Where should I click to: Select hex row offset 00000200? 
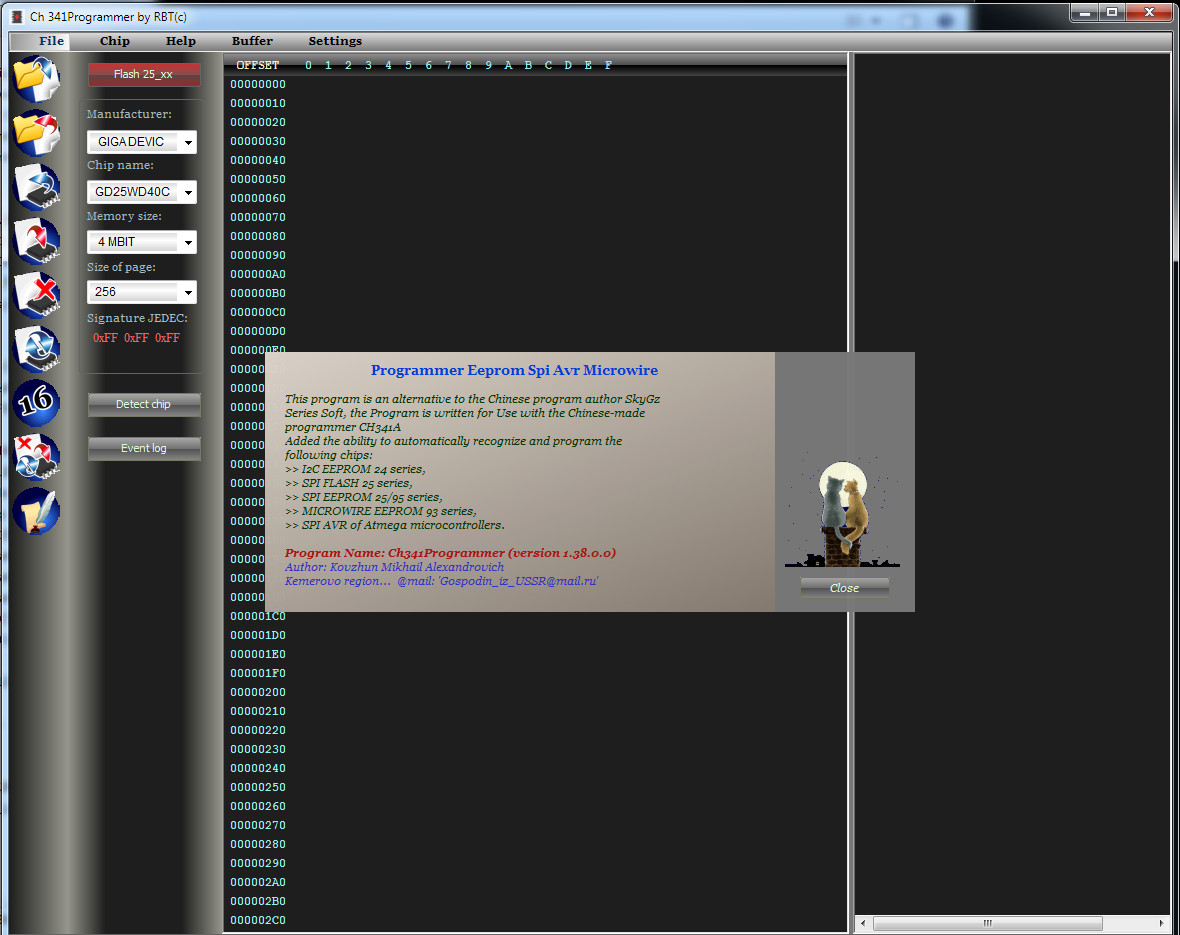(x=258, y=692)
